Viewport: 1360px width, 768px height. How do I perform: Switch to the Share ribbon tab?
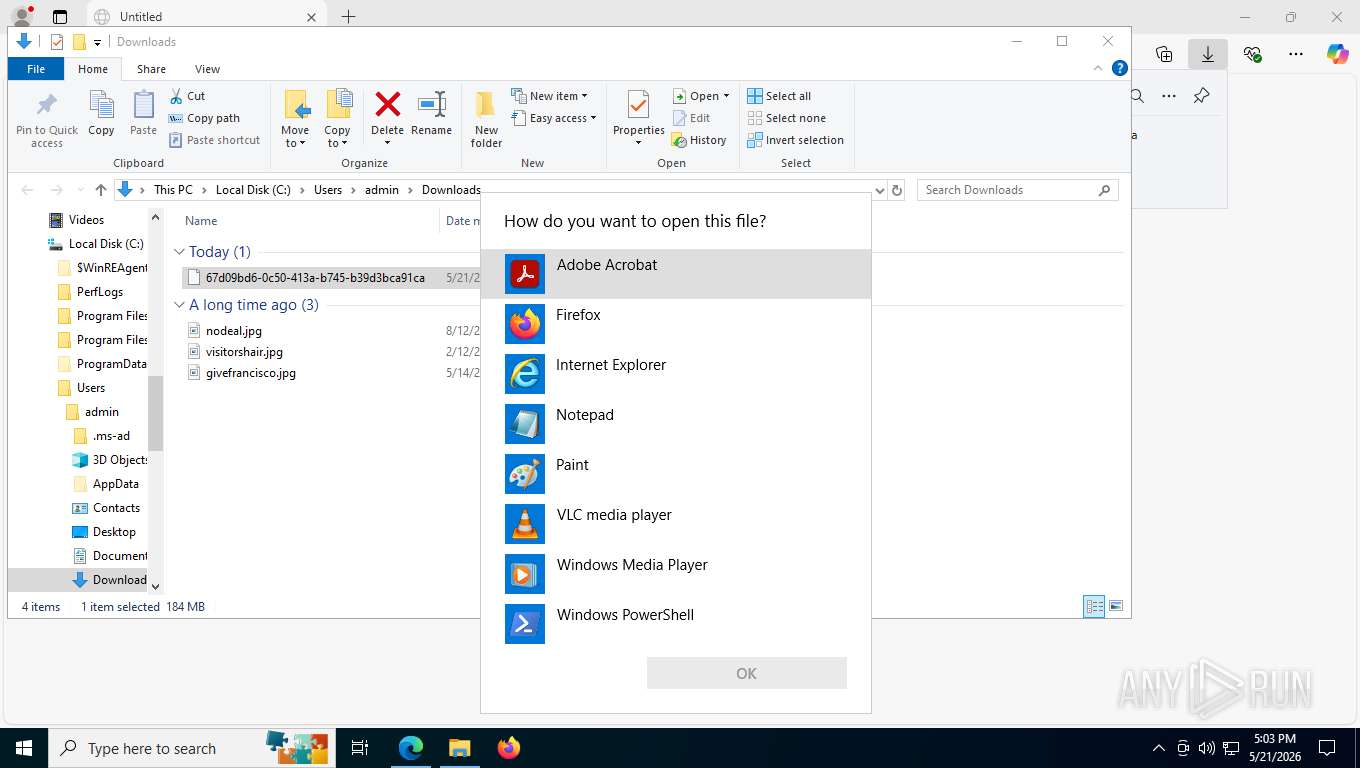click(x=151, y=69)
